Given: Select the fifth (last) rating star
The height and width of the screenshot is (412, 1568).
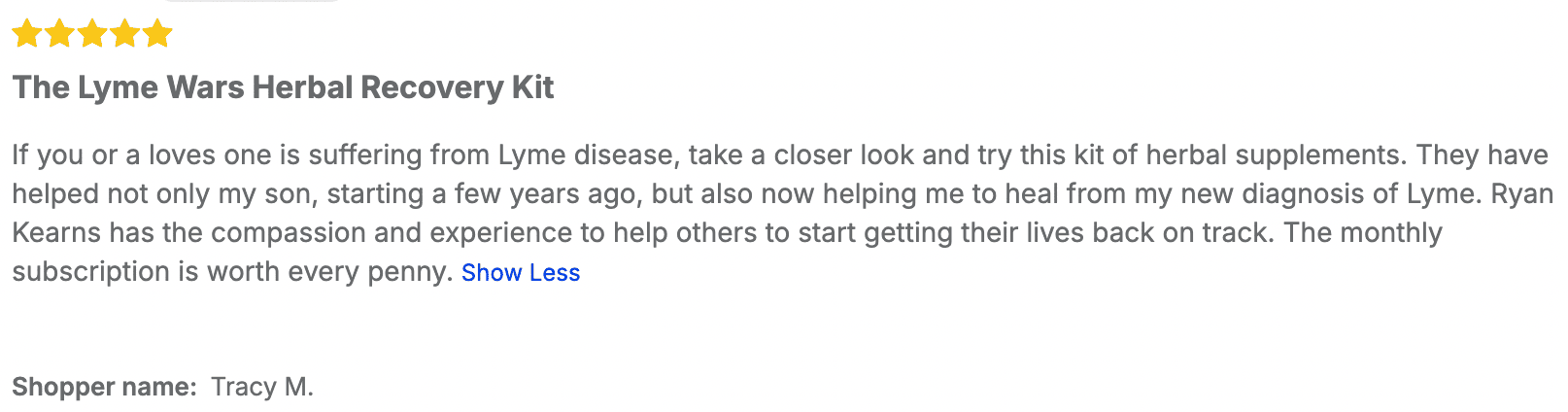Looking at the screenshot, I should click(x=157, y=35).
